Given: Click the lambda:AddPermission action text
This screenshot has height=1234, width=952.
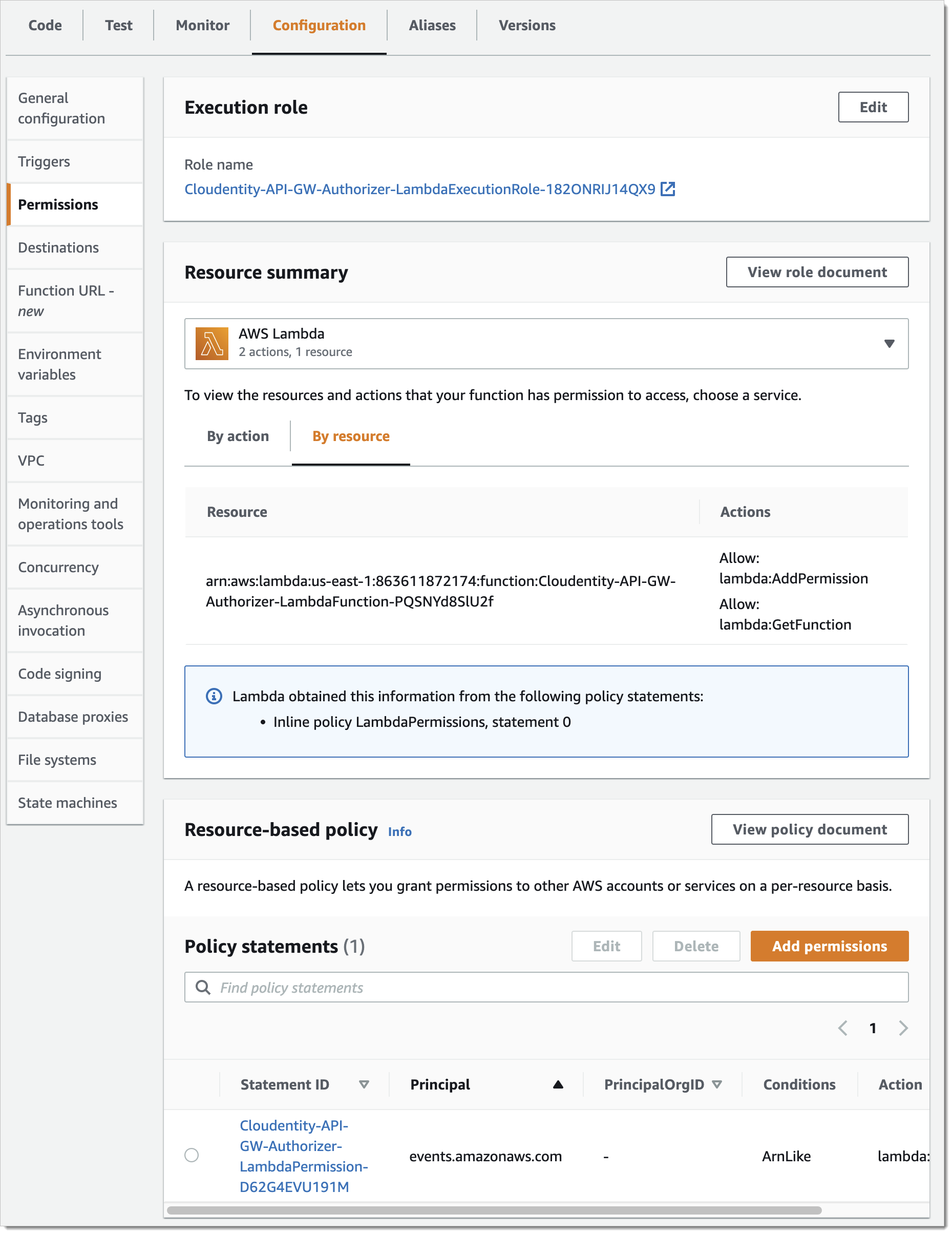Looking at the screenshot, I should coord(793,578).
